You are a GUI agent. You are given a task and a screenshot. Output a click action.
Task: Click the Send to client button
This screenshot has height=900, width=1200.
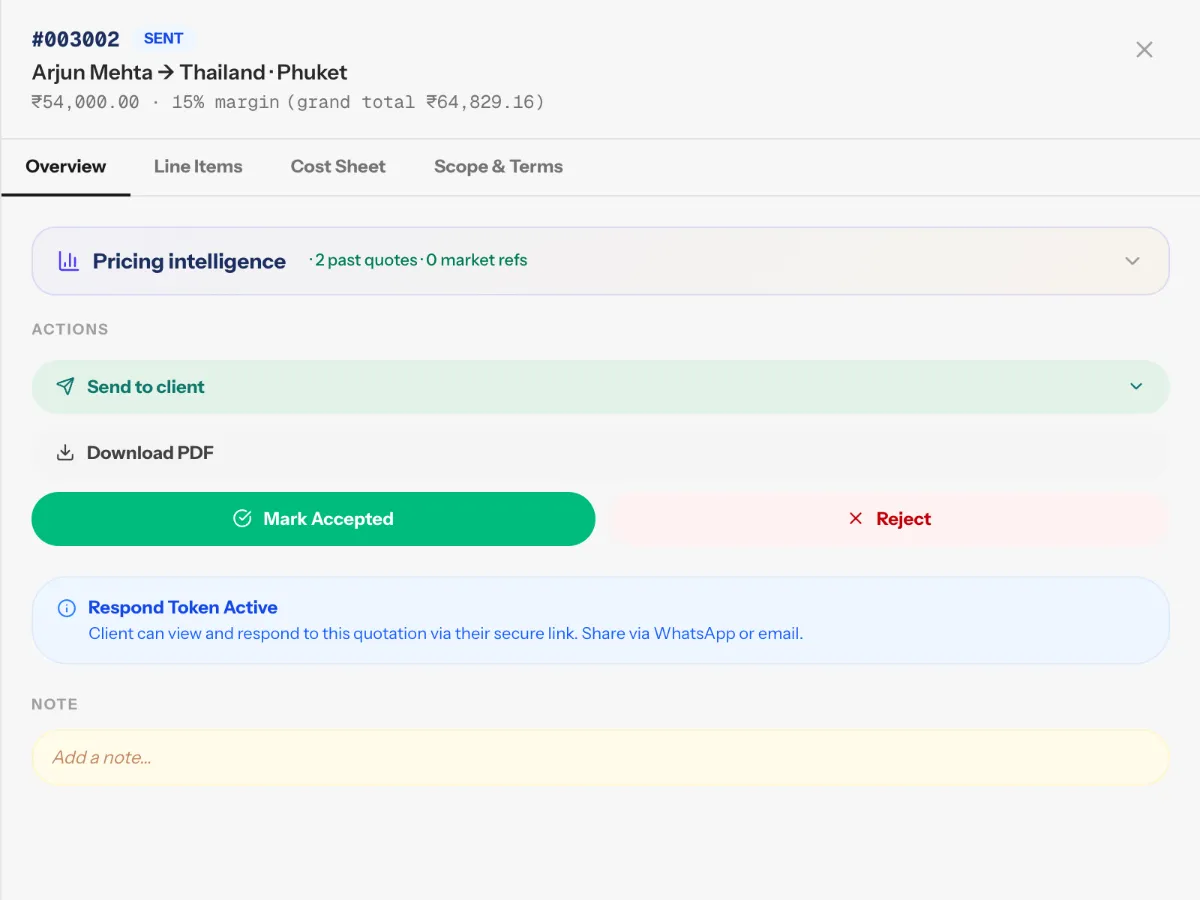point(600,387)
